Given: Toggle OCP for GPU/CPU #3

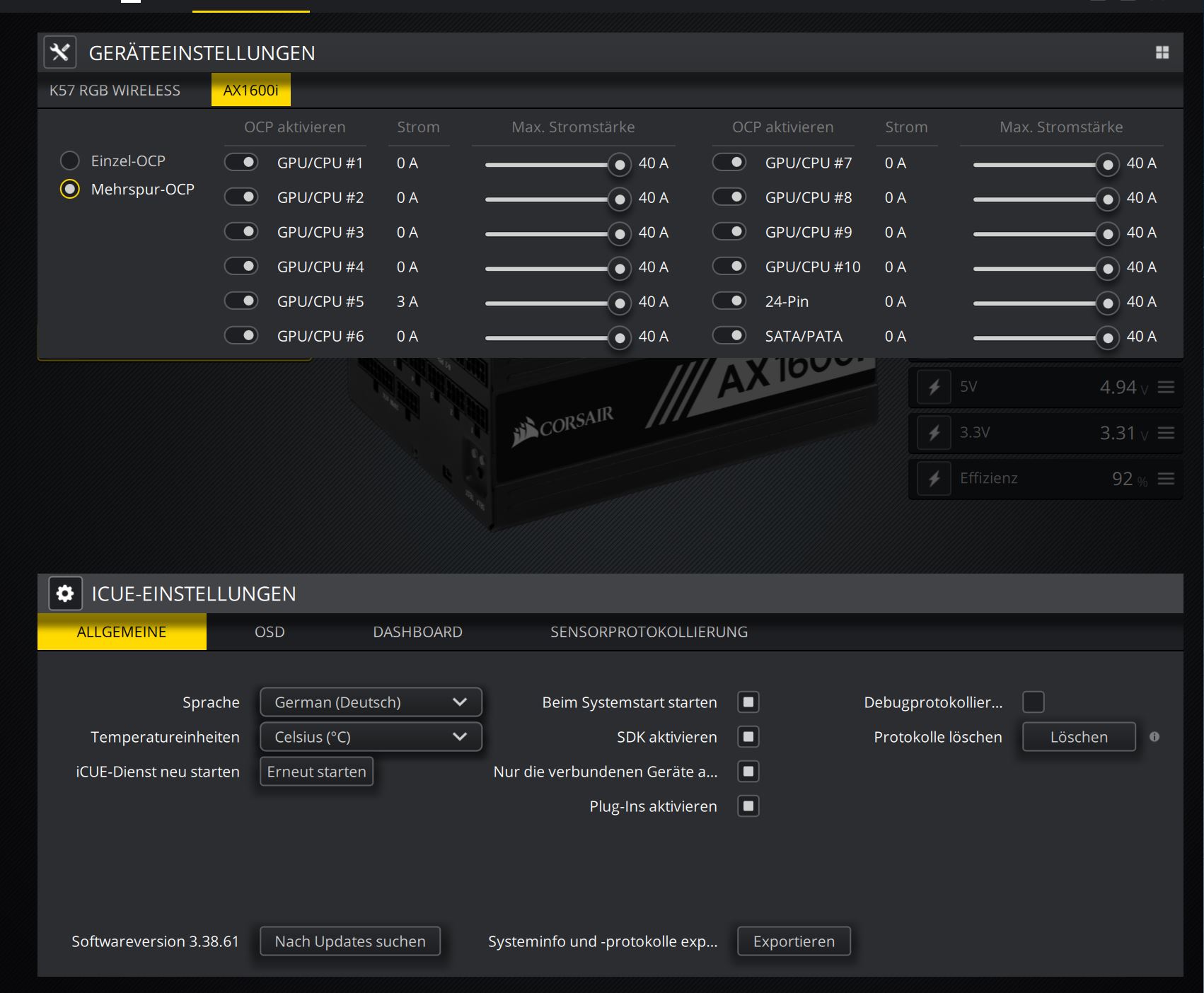Looking at the screenshot, I should (x=241, y=231).
